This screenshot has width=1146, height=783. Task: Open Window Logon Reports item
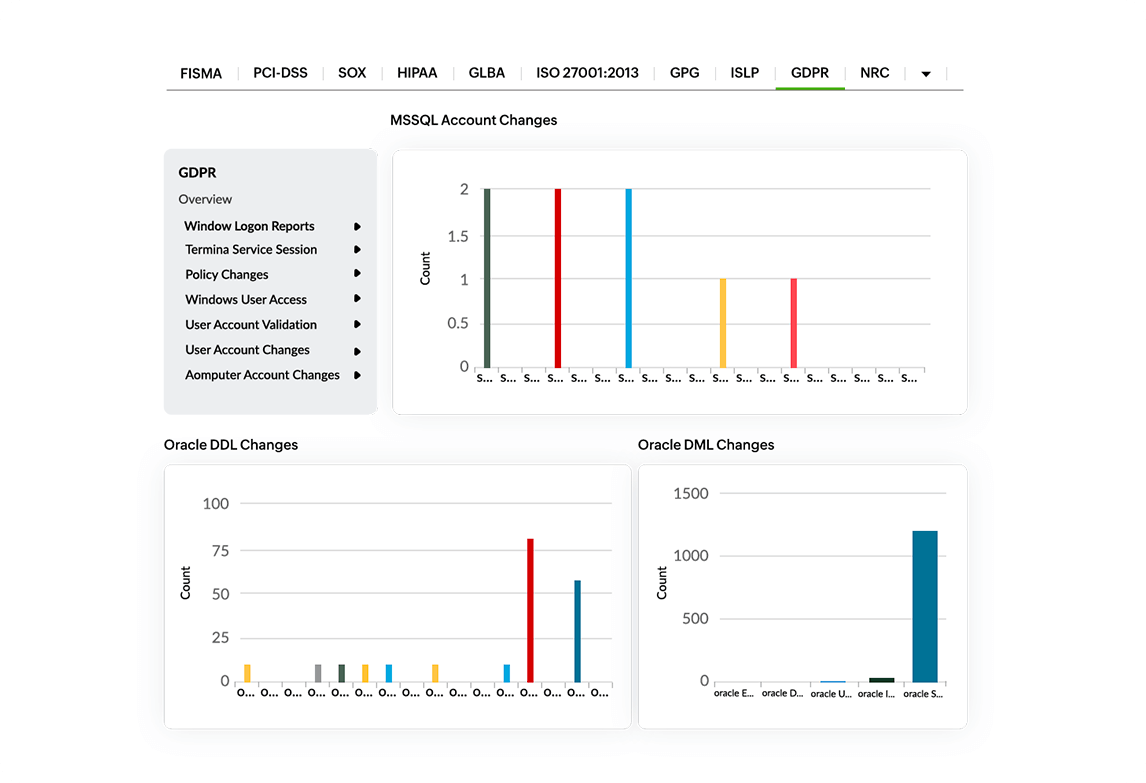(x=249, y=226)
